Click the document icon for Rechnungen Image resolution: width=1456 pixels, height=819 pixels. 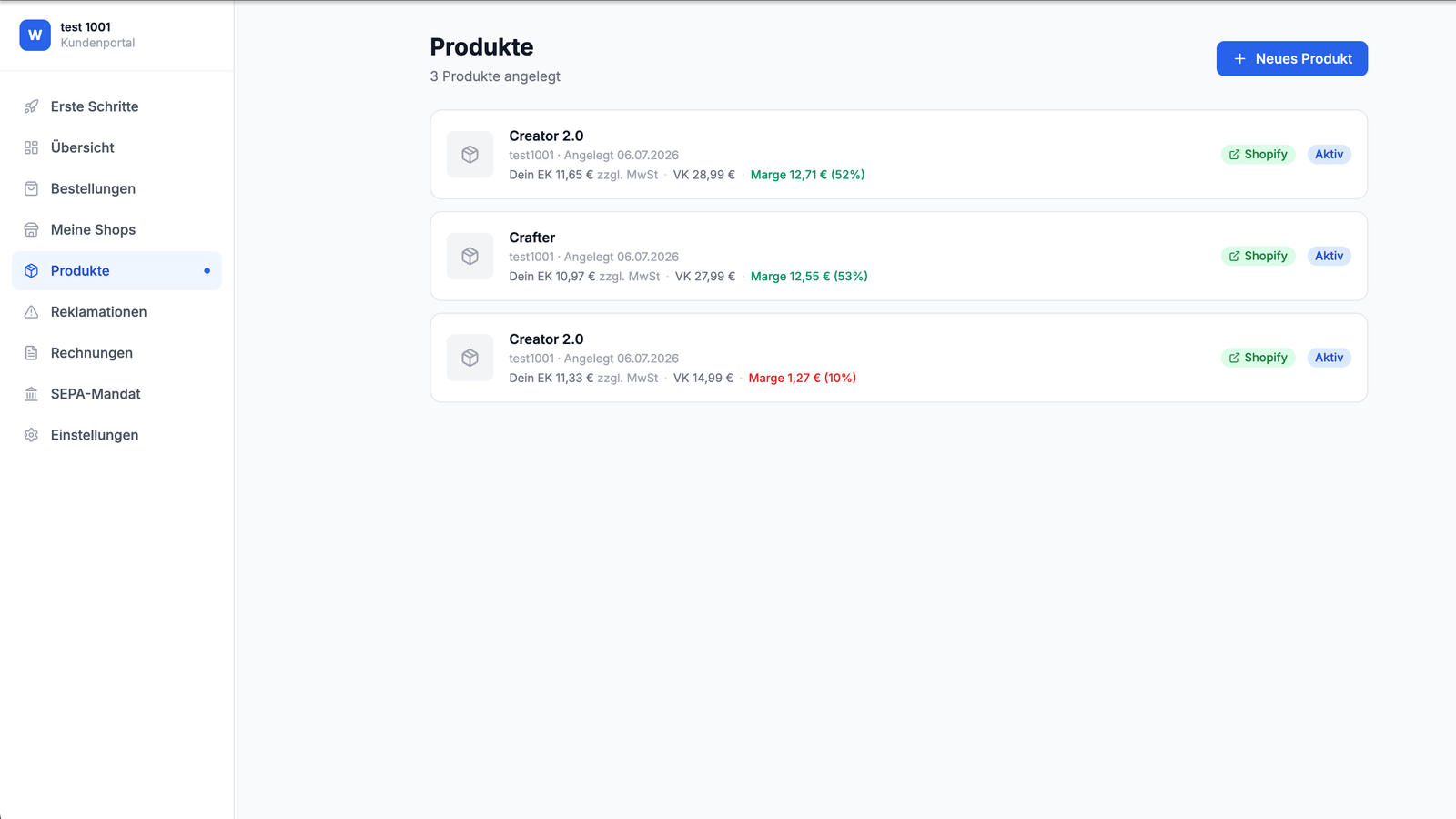[x=31, y=352]
